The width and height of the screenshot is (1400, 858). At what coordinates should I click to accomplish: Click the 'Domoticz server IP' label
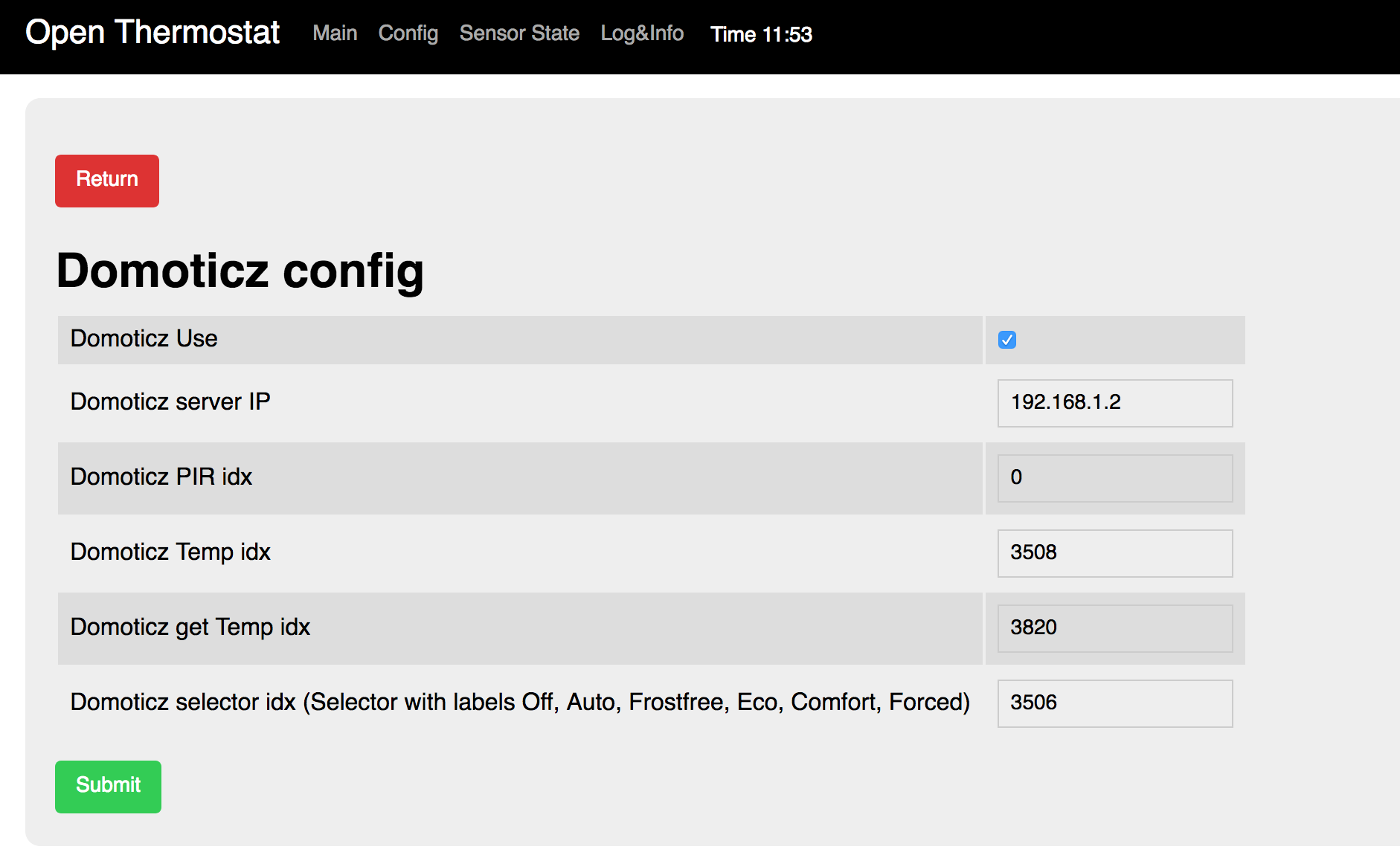170,402
